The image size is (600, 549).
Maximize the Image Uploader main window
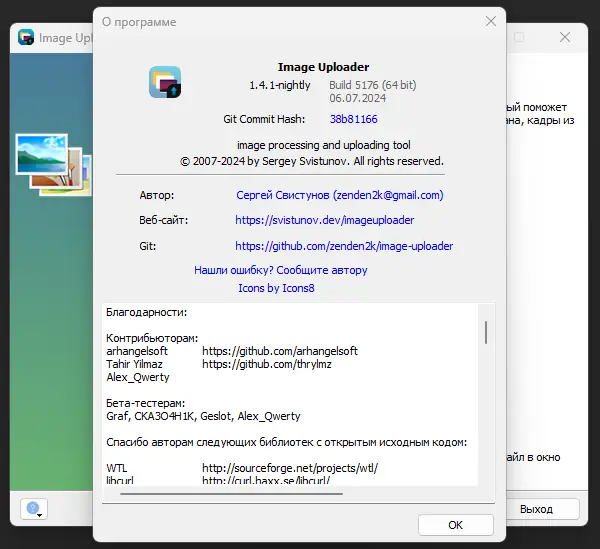(519, 37)
